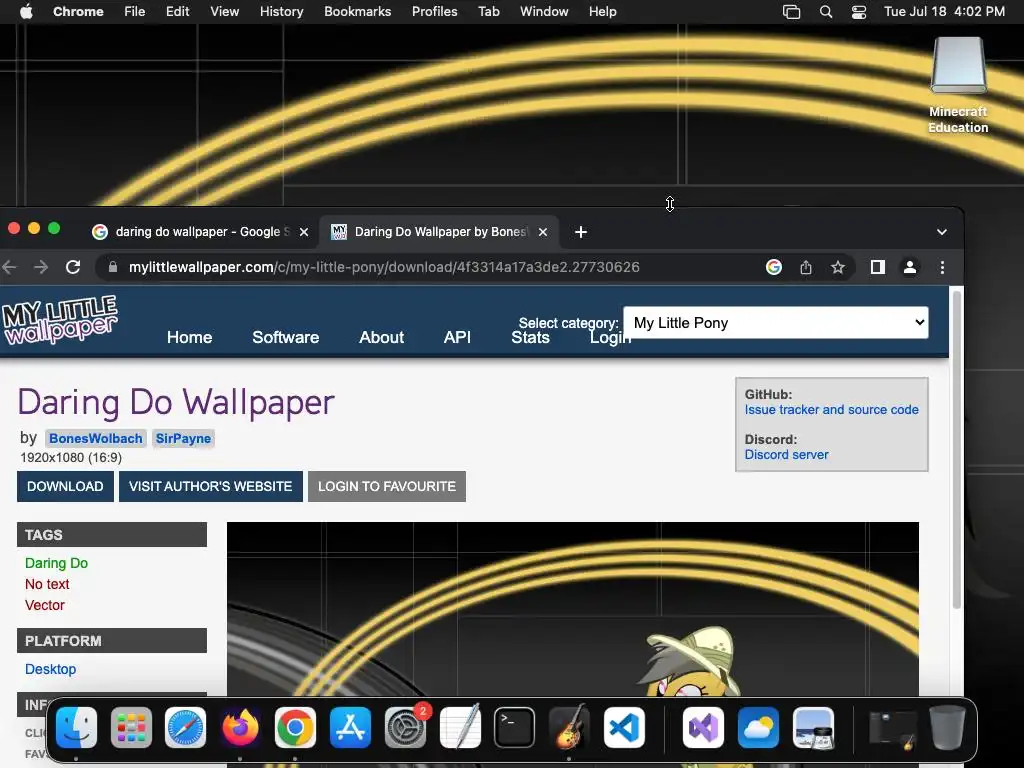Open the API page link
The height and width of the screenshot is (768, 1024).
(457, 337)
